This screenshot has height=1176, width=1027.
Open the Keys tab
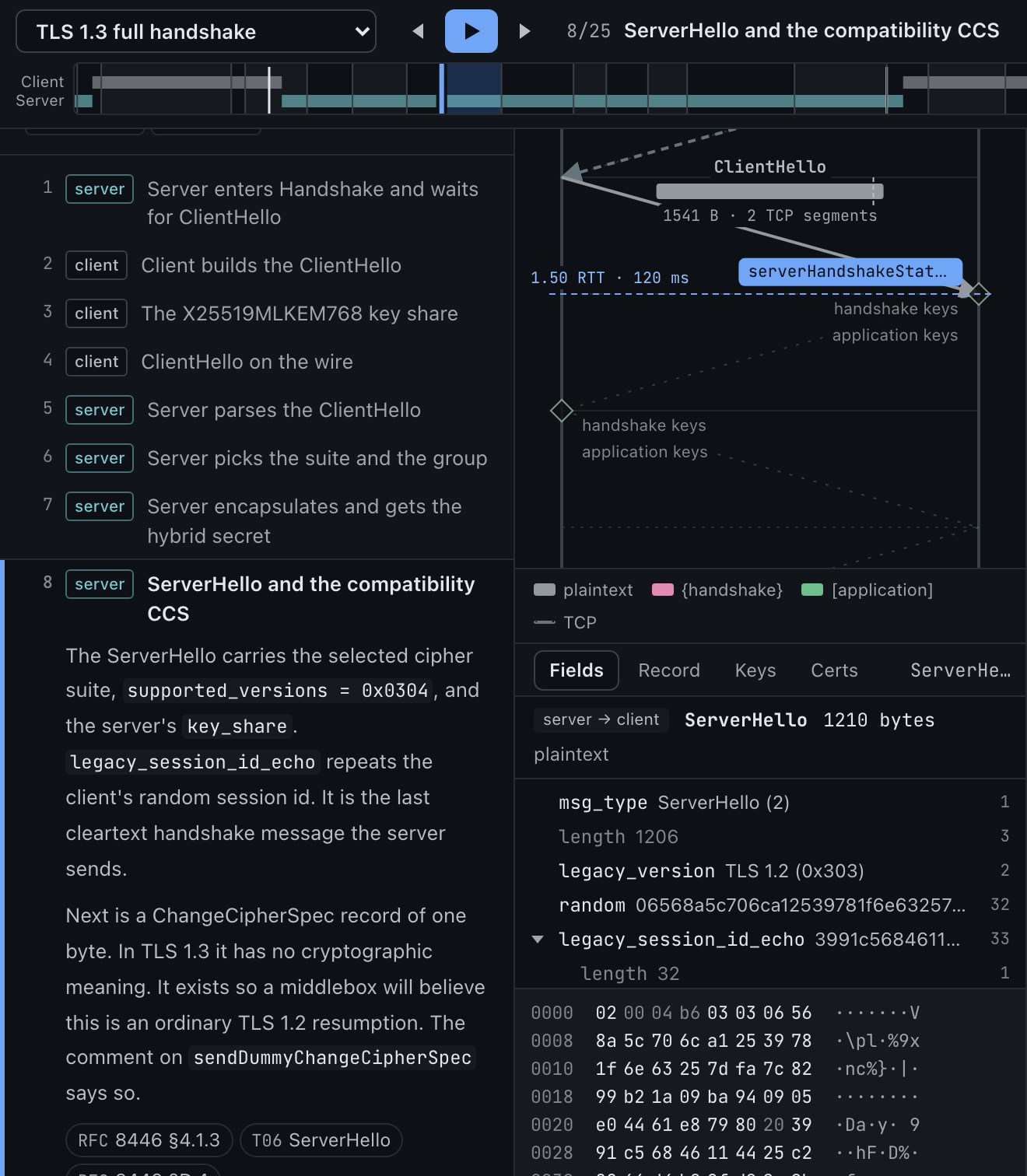click(755, 670)
